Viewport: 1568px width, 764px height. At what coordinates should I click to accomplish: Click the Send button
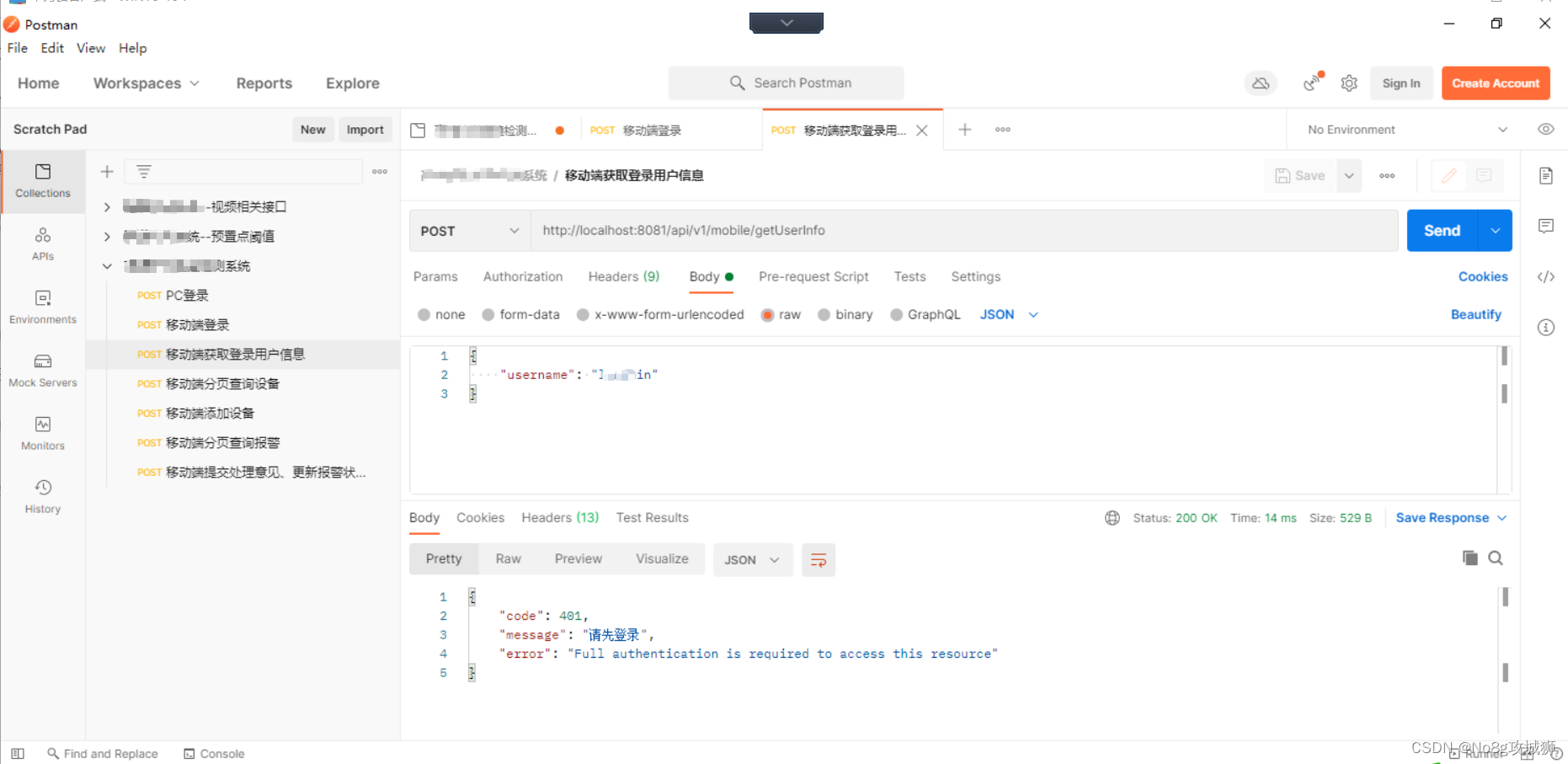(1443, 231)
